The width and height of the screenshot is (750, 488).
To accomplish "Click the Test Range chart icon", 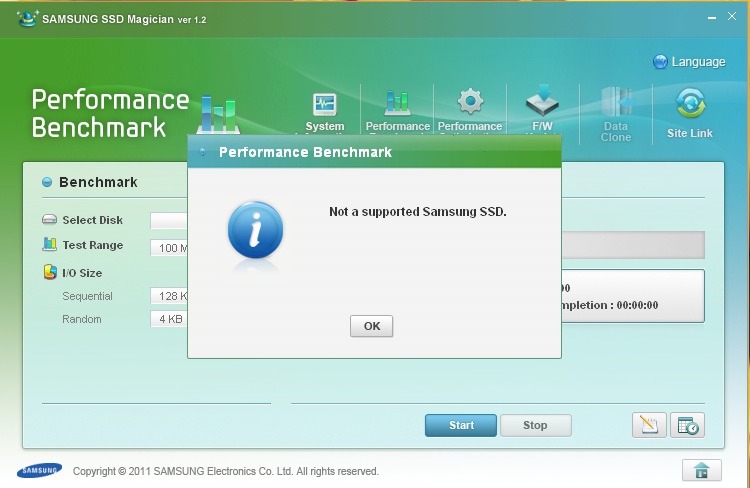I will click(49, 244).
